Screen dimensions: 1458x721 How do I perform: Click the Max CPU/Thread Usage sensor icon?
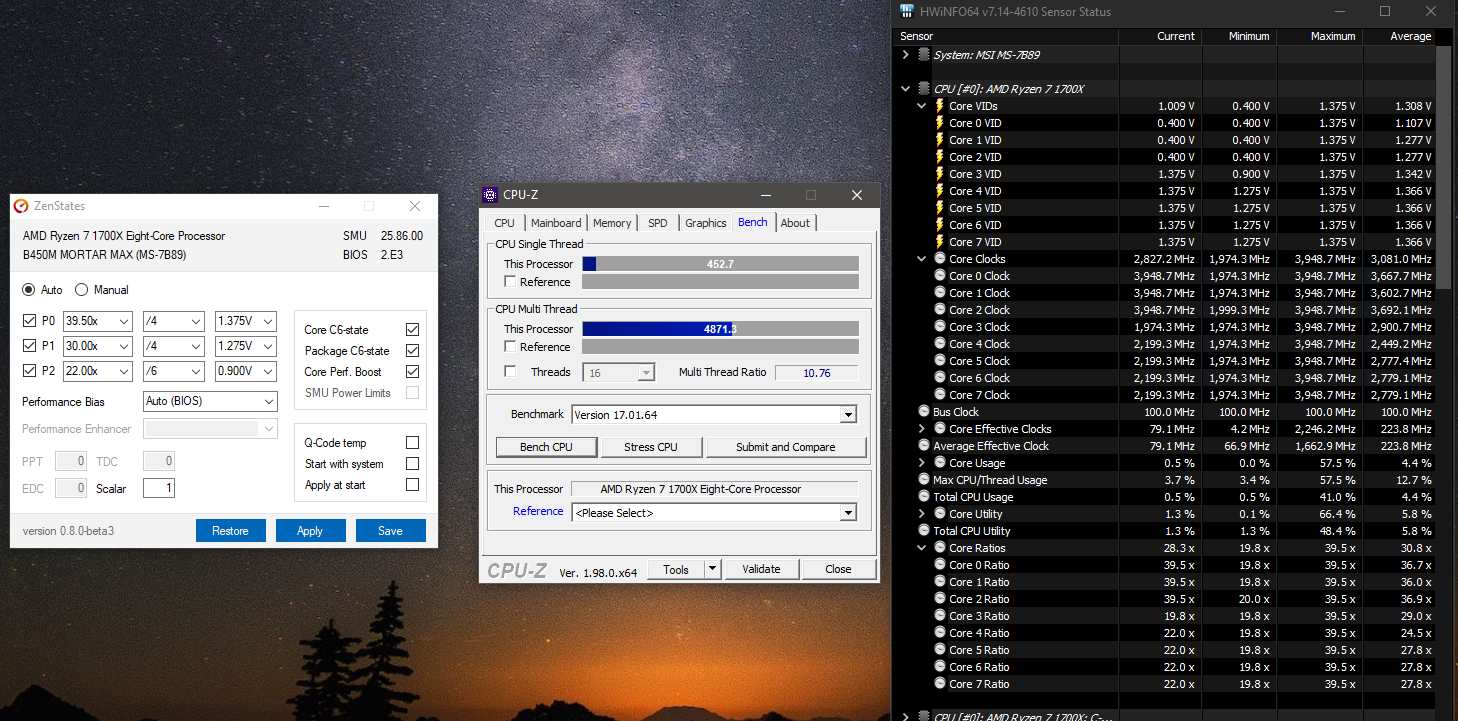(924, 480)
